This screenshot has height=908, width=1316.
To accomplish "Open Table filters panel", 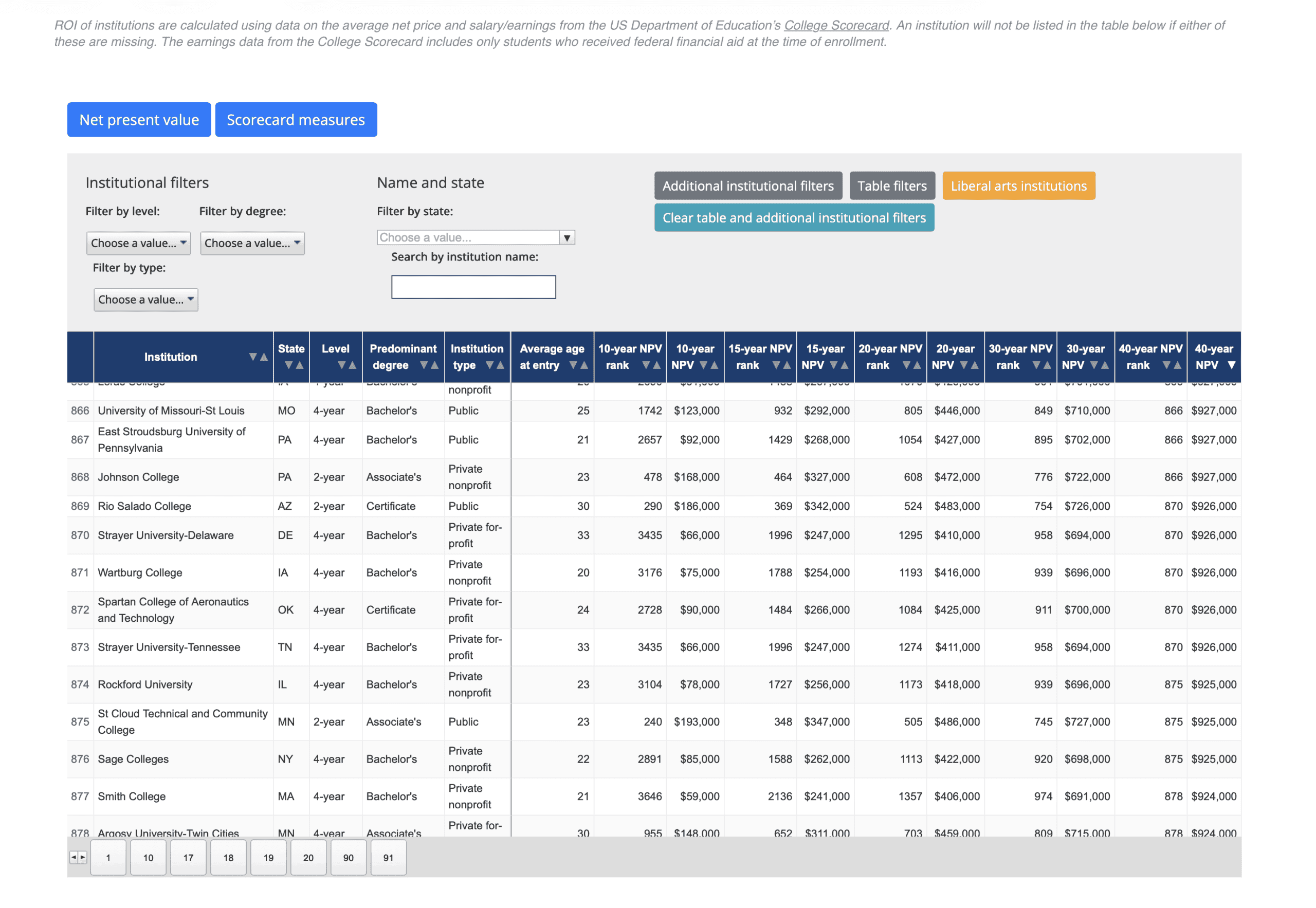I will click(x=892, y=186).
